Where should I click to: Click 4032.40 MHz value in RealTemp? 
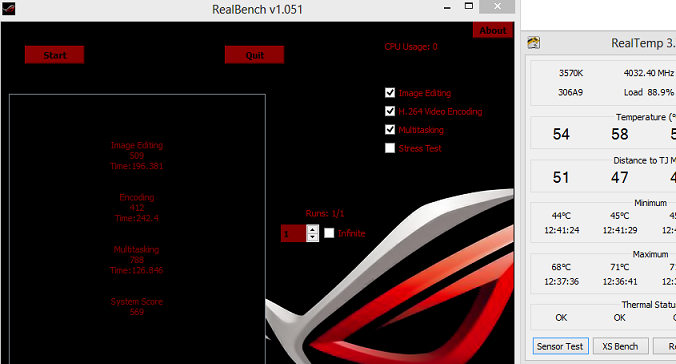(648, 73)
